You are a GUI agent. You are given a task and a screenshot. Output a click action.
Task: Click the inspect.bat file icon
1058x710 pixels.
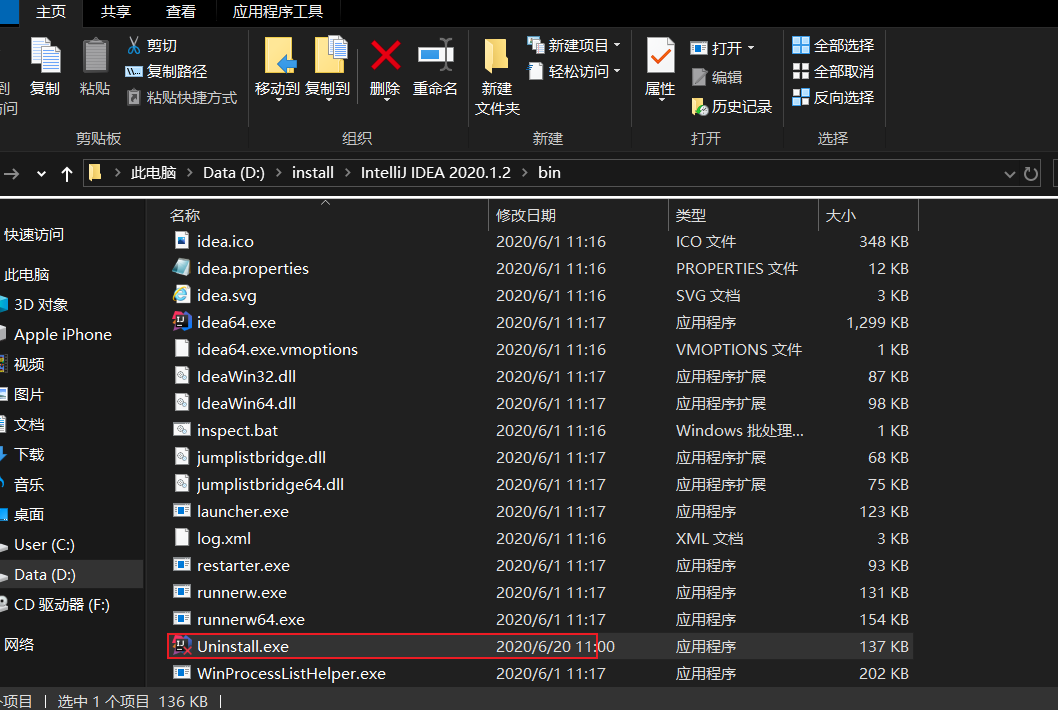pyautogui.click(x=182, y=430)
